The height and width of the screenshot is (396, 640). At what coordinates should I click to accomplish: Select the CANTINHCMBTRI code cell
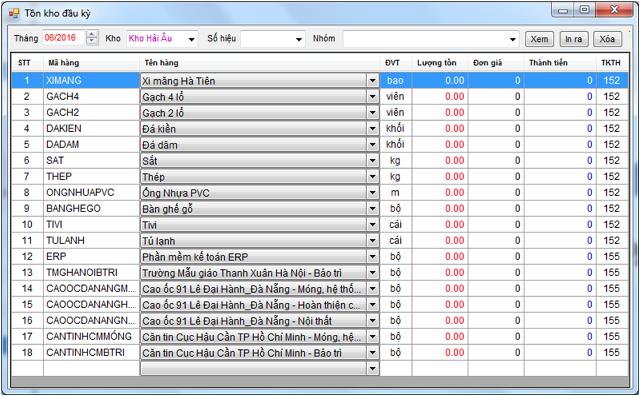(91, 352)
